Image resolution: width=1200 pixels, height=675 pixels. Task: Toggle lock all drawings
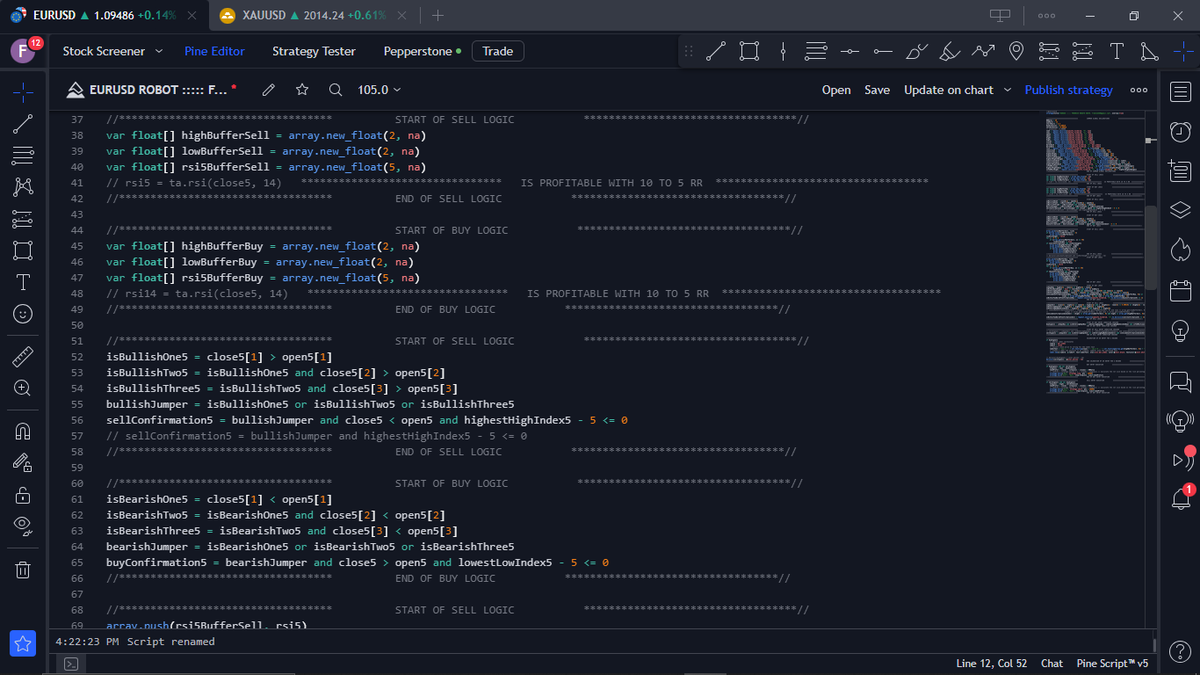point(24,495)
